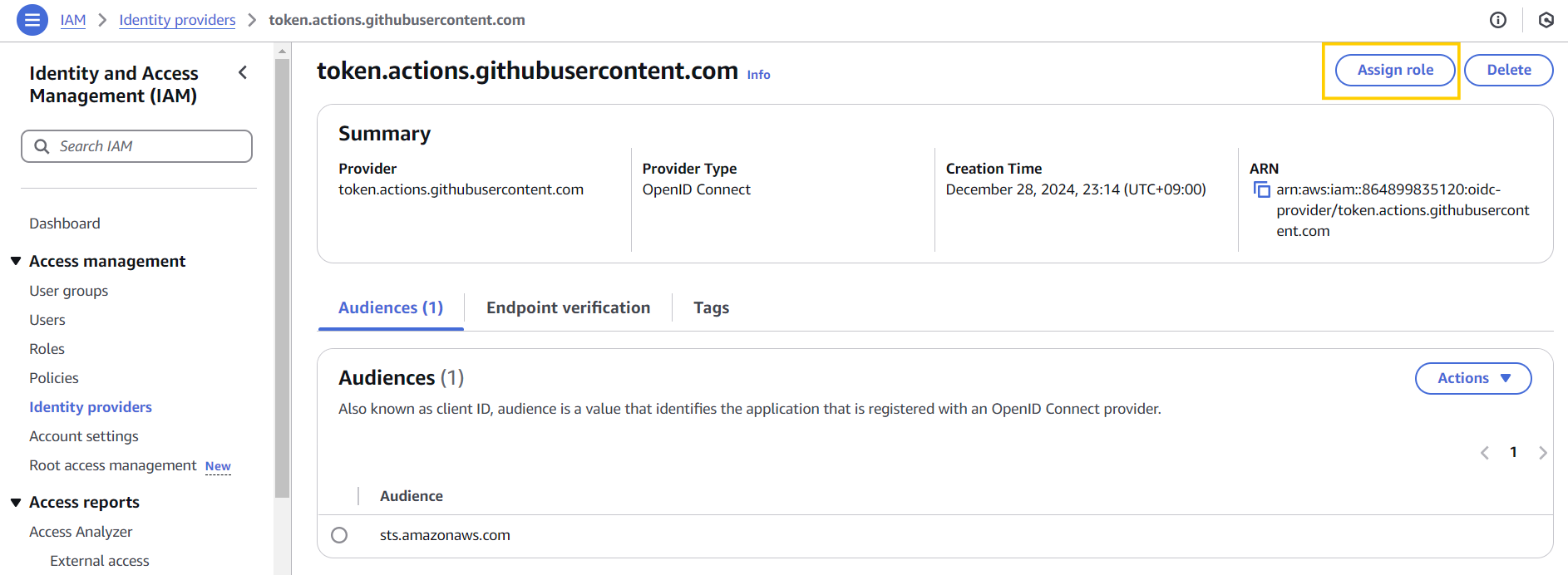This screenshot has width=1568, height=575.
Task: Copy the ARN using the copy icon
Action: [1261, 190]
